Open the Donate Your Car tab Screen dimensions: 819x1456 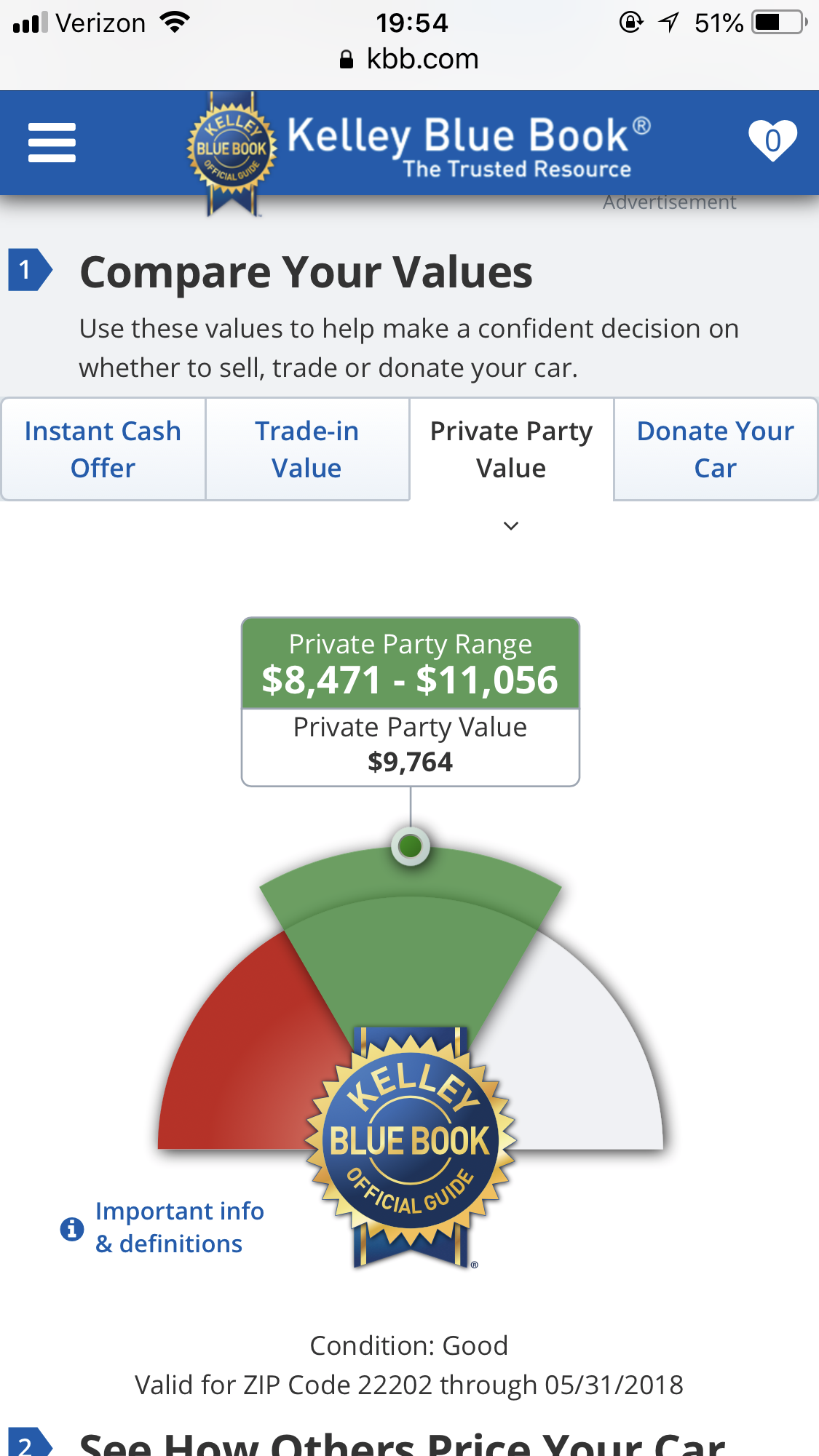tap(716, 449)
